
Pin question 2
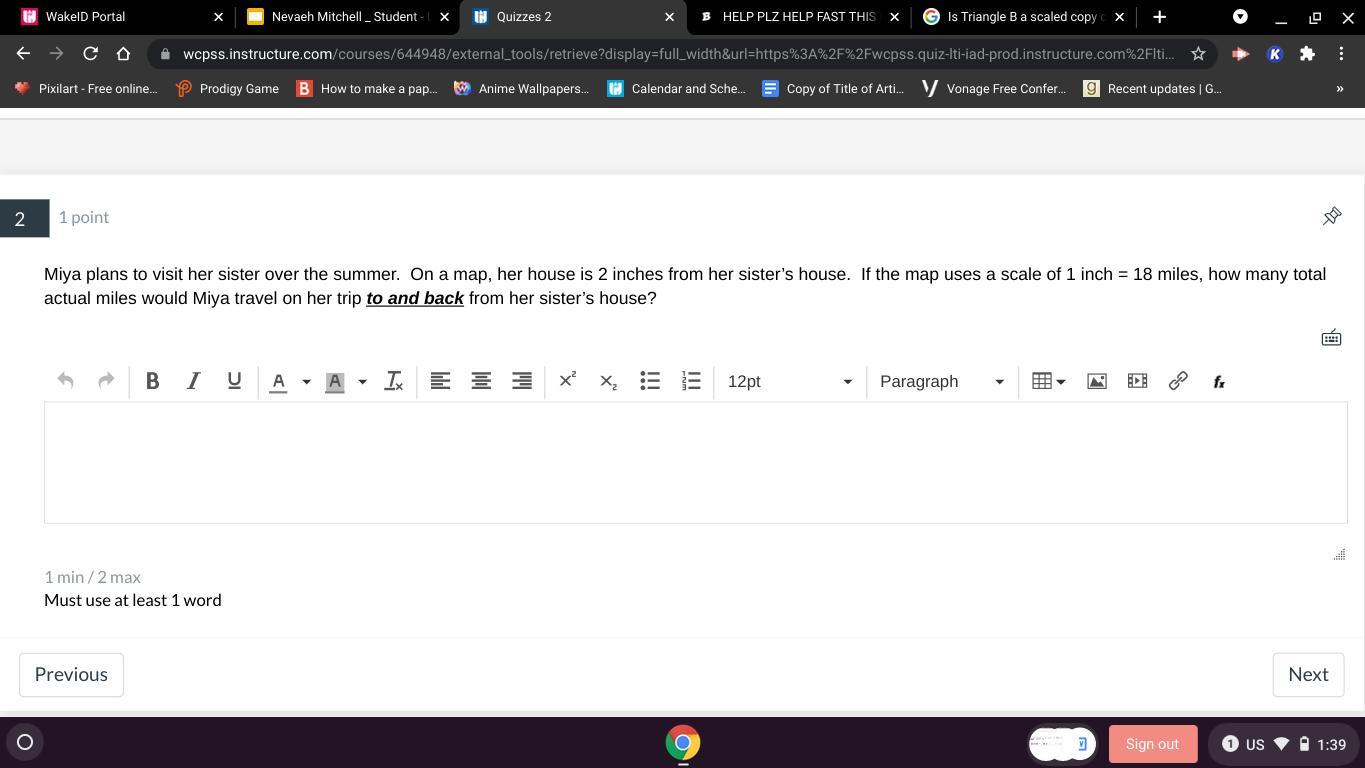pyautogui.click(x=1332, y=216)
